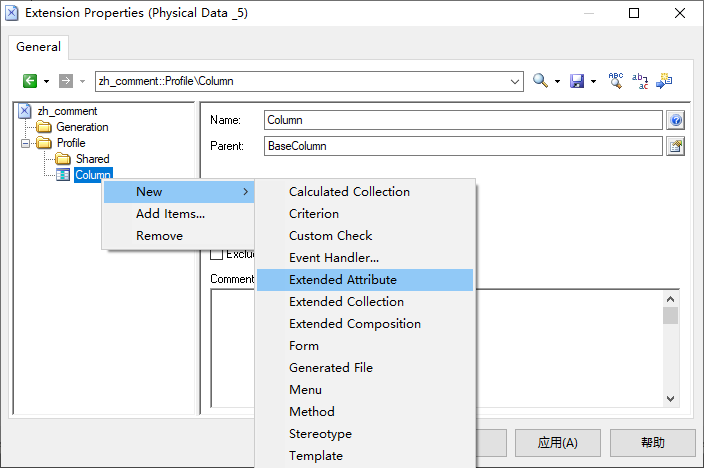Select Form menu entry

point(365,346)
